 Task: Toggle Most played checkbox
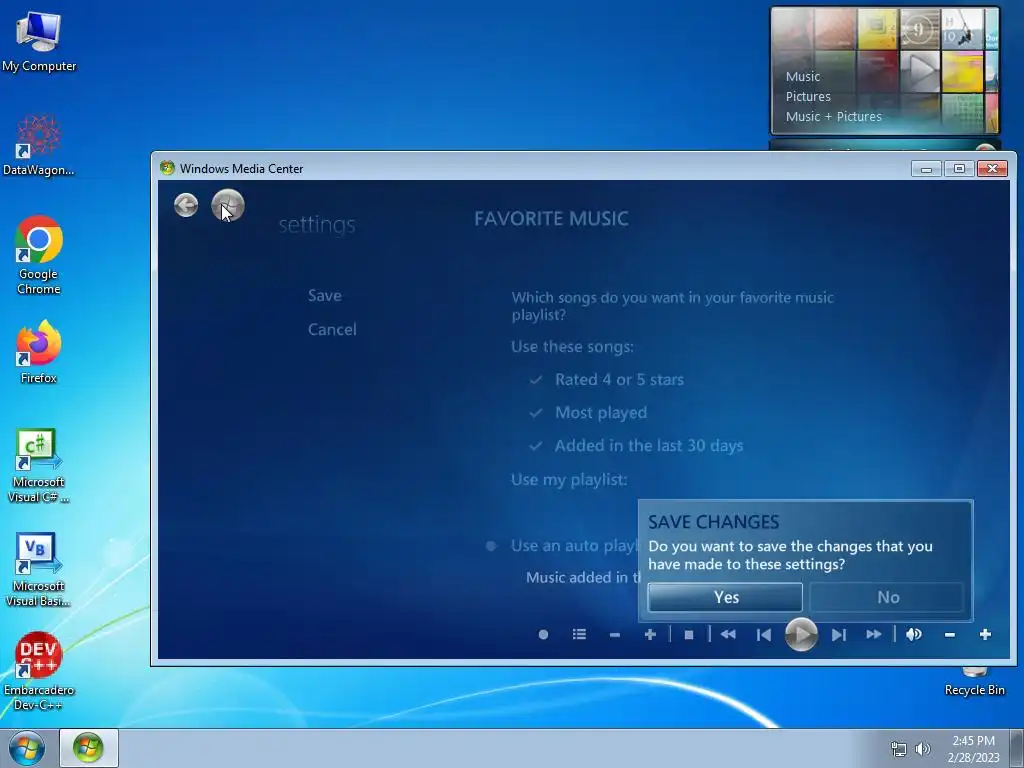tap(536, 413)
